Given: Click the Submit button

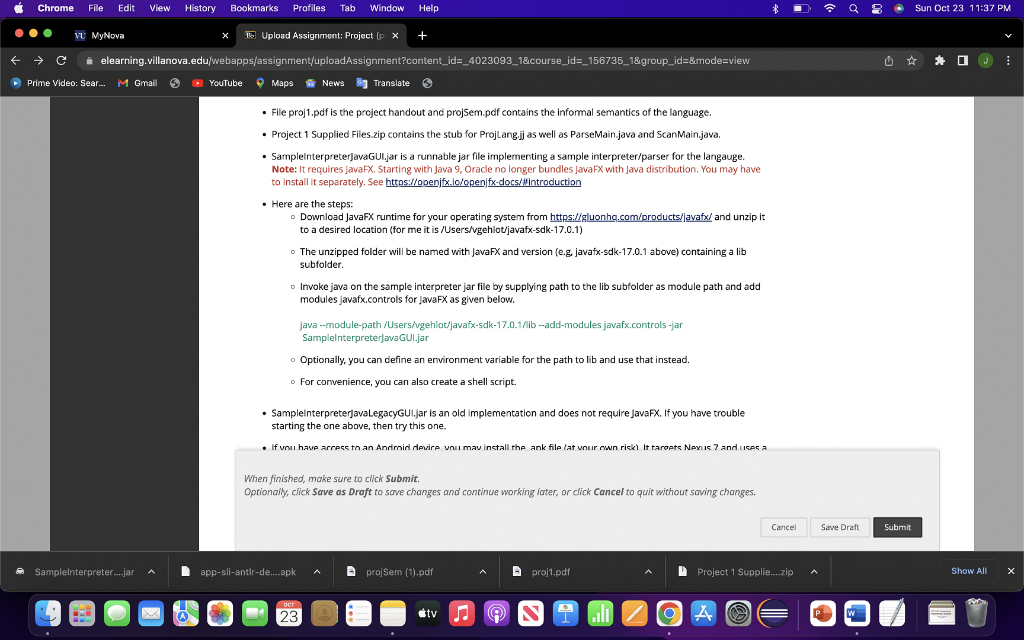Looking at the screenshot, I should click(x=897, y=527).
